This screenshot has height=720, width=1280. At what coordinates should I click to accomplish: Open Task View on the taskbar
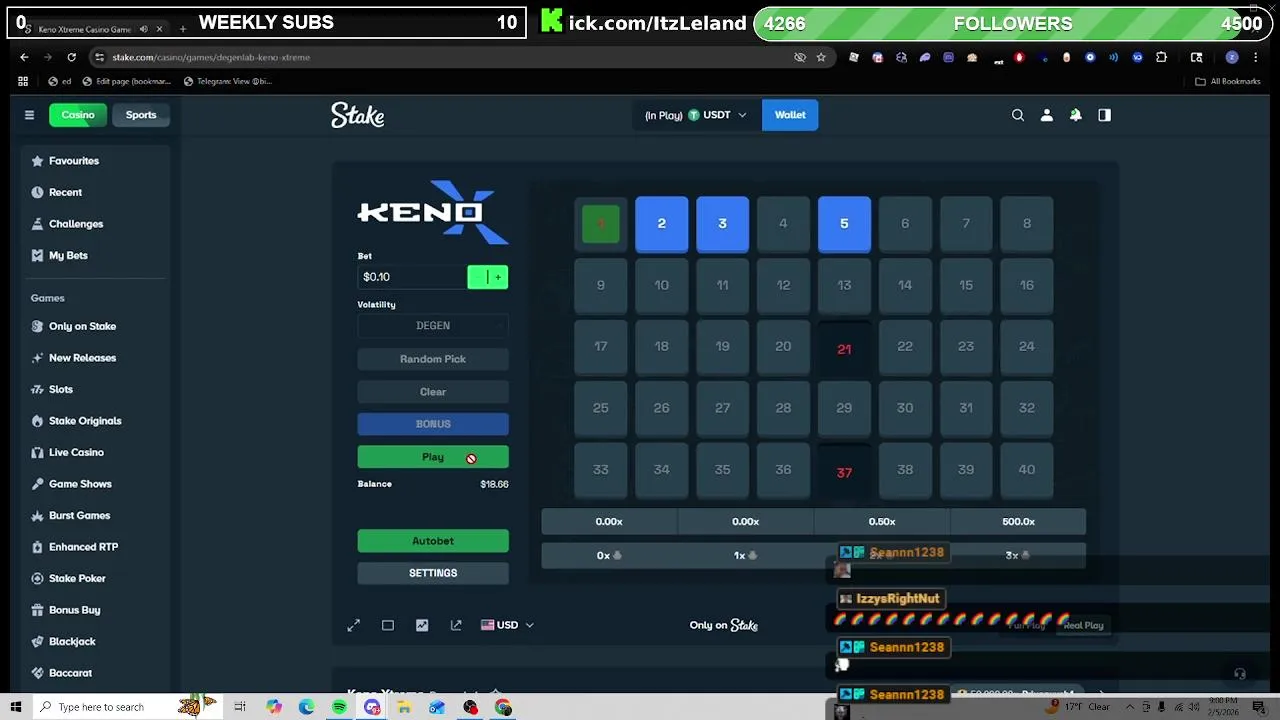(240, 707)
